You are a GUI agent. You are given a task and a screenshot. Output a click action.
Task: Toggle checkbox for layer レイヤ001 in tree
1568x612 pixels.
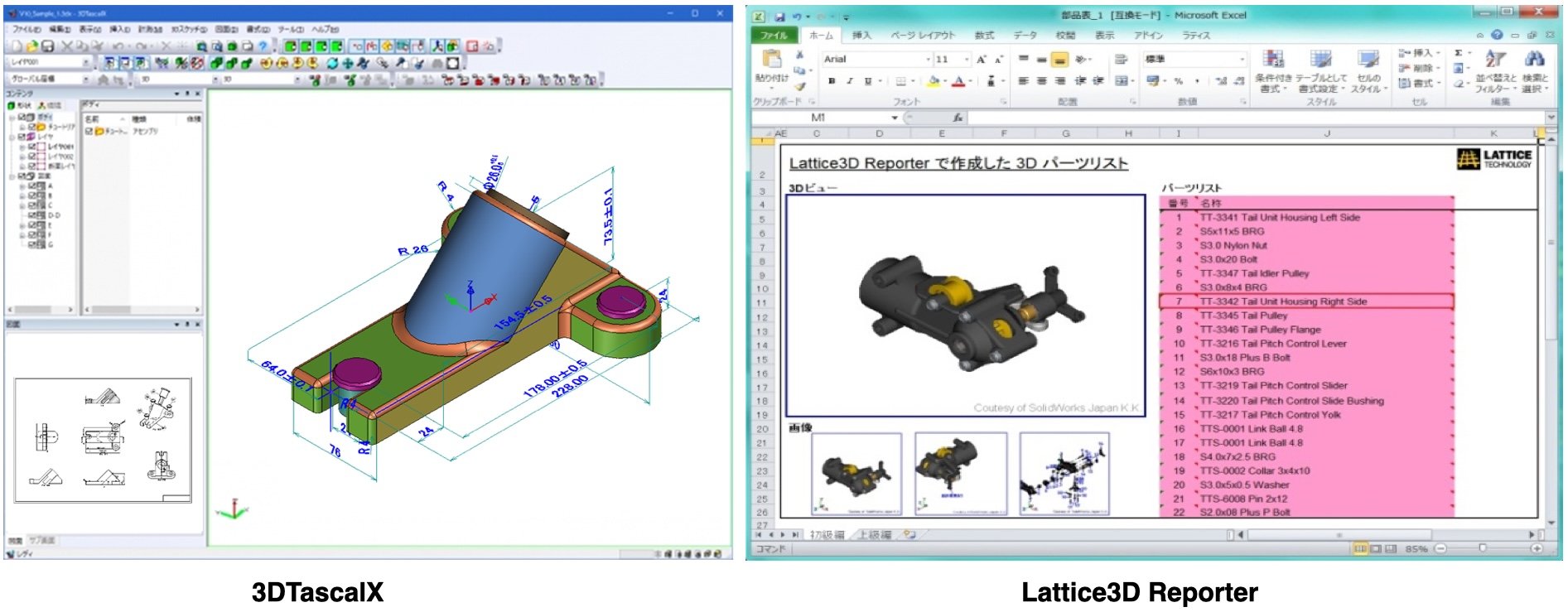(x=31, y=147)
